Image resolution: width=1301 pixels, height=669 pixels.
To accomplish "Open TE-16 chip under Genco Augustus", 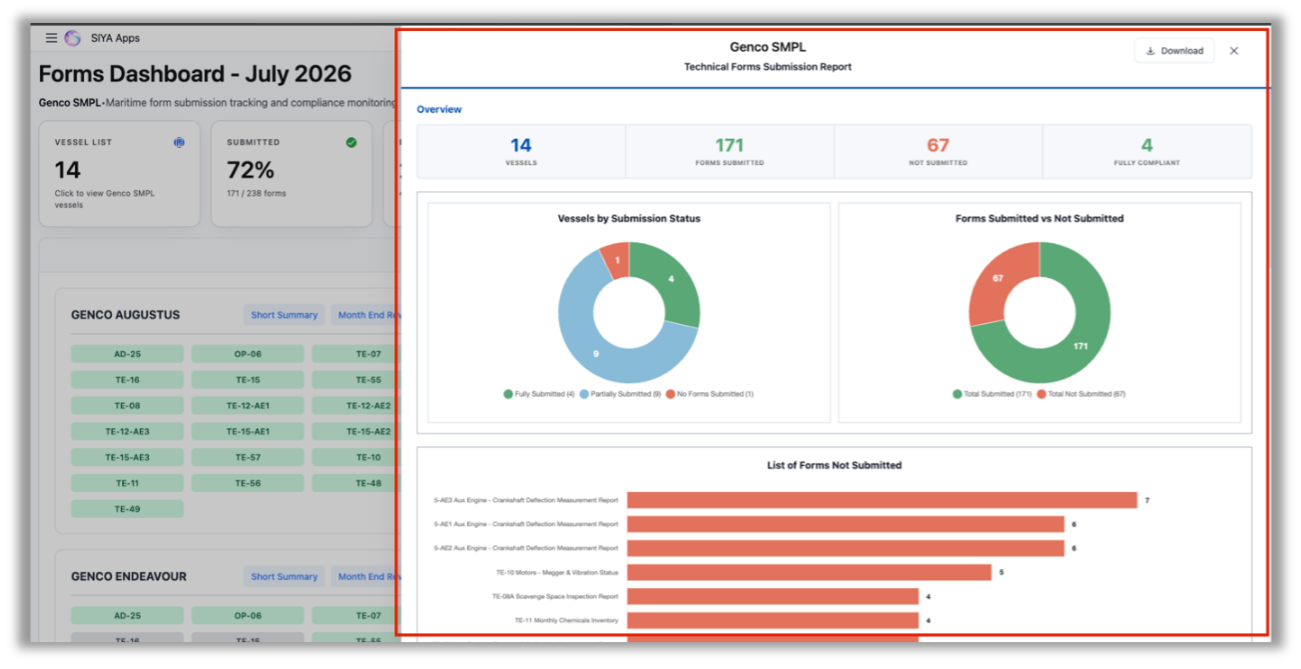I will tap(127, 380).
